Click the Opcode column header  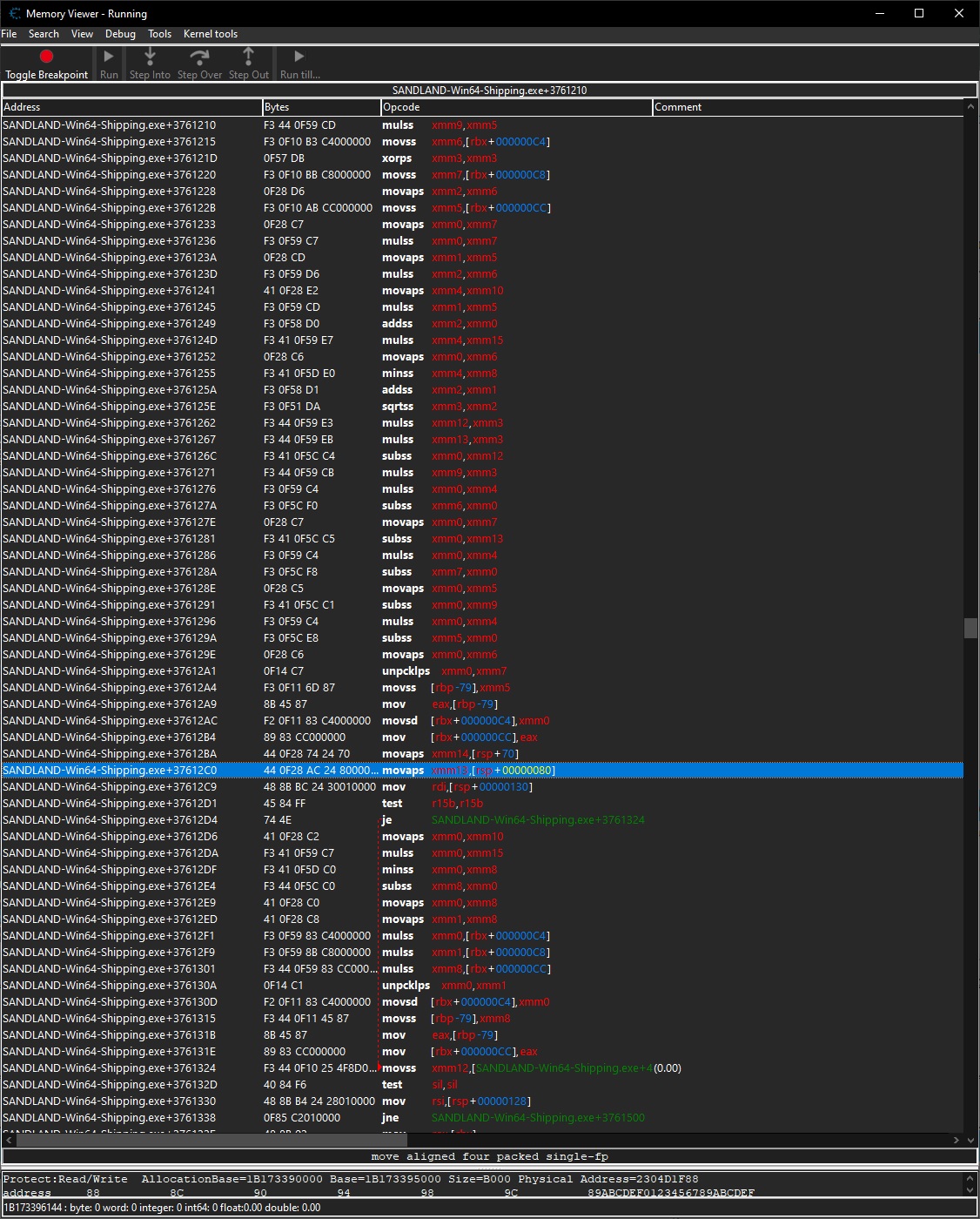tap(516, 107)
